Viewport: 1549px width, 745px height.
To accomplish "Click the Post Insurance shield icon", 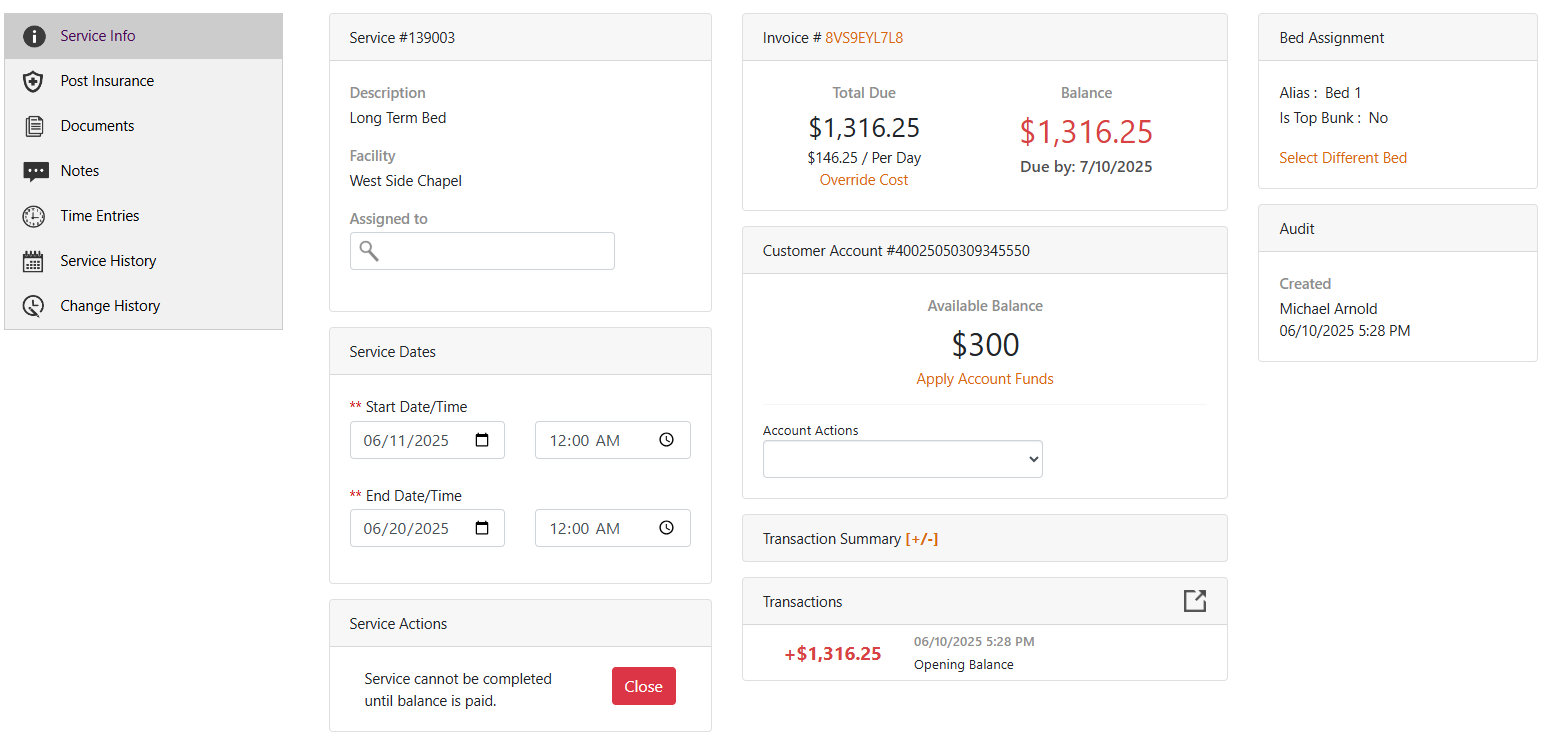I will [33, 81].
